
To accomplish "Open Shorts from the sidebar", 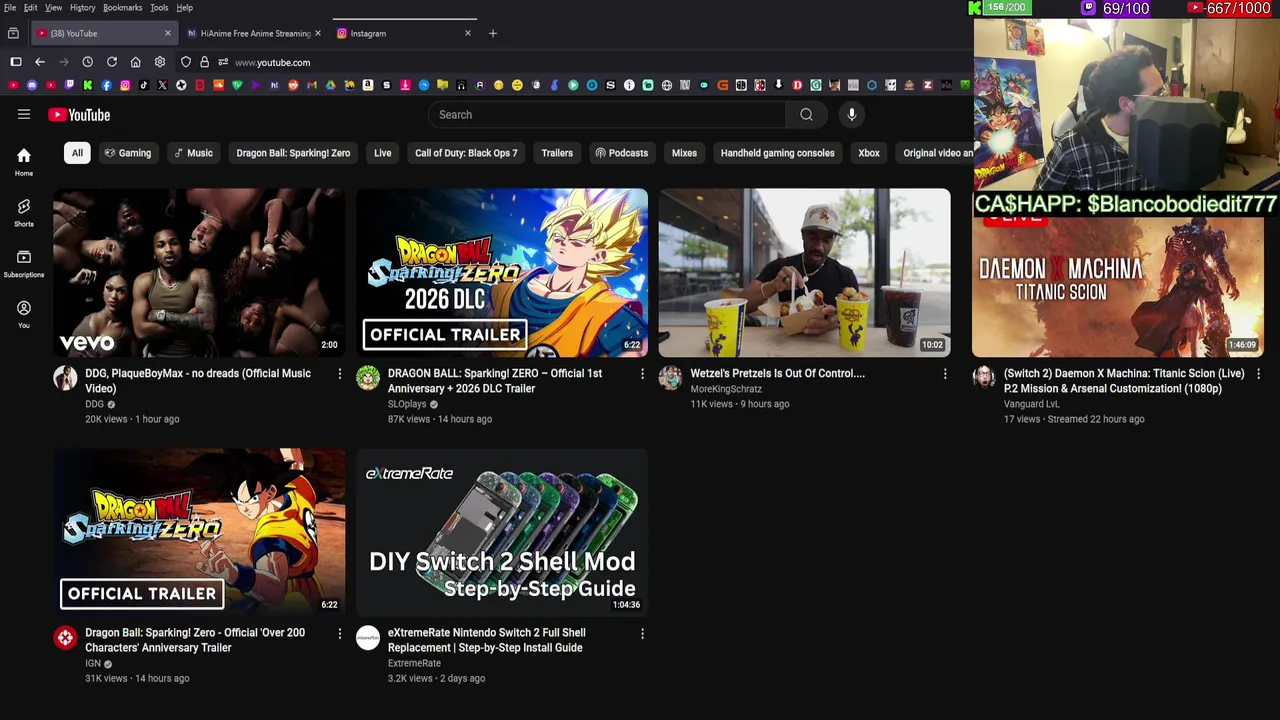I will 24,212.
